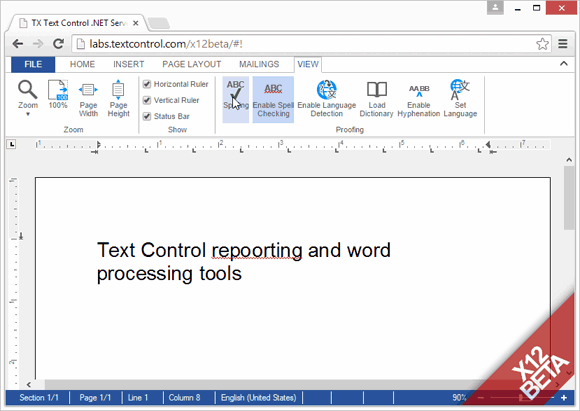Click the zoom-in plus button
Viewport: 580px width, 411px height.
pyautogui.click(x=564, y=398)
